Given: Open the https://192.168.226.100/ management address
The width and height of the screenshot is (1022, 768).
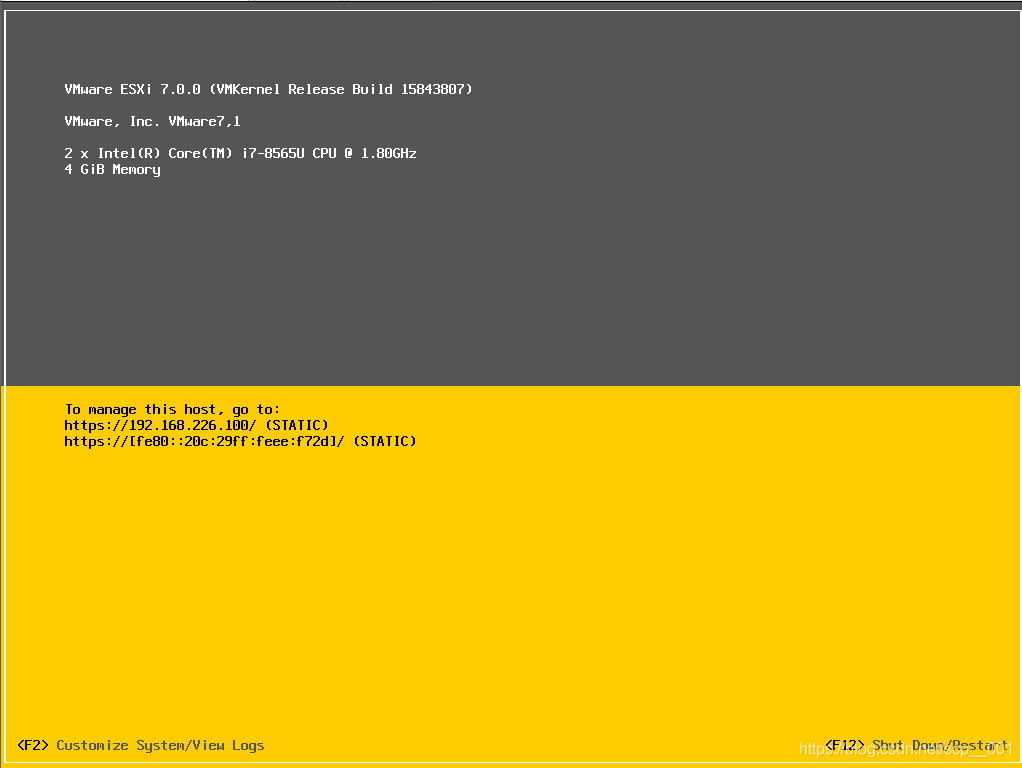Looking at the screenshot, I should tap(160, 425).
